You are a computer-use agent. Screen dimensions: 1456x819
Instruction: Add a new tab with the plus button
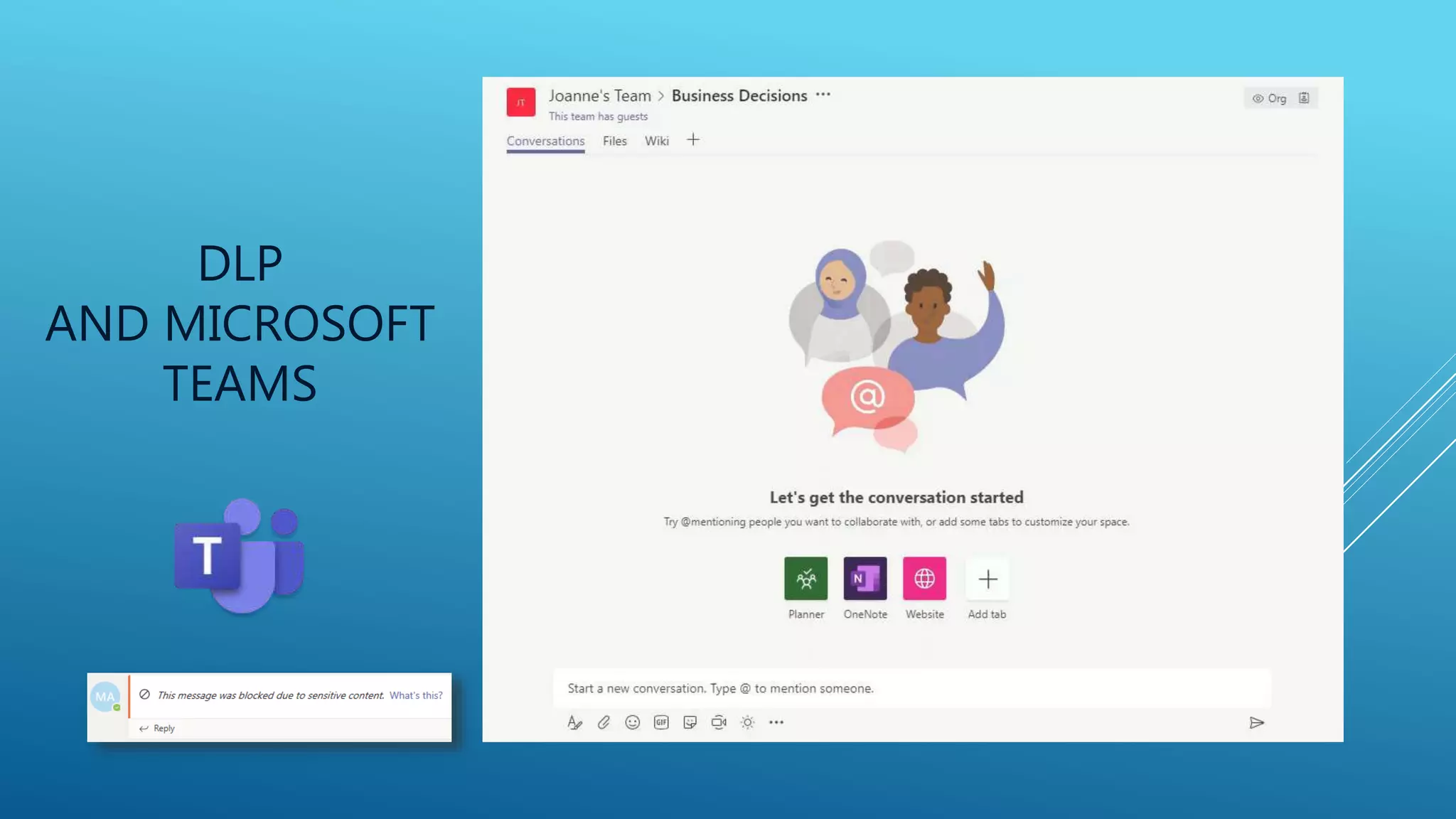point(693,140)
